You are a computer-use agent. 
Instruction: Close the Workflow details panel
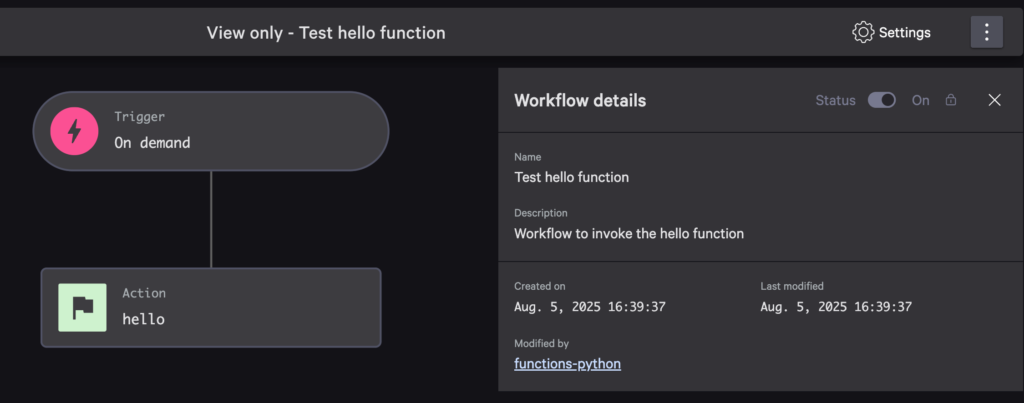994,100
